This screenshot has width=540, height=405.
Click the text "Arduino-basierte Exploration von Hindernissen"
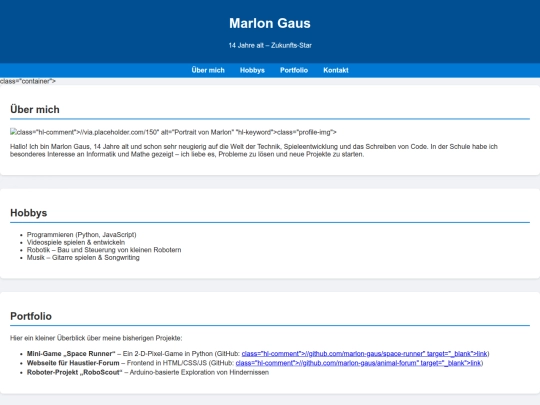199,372
